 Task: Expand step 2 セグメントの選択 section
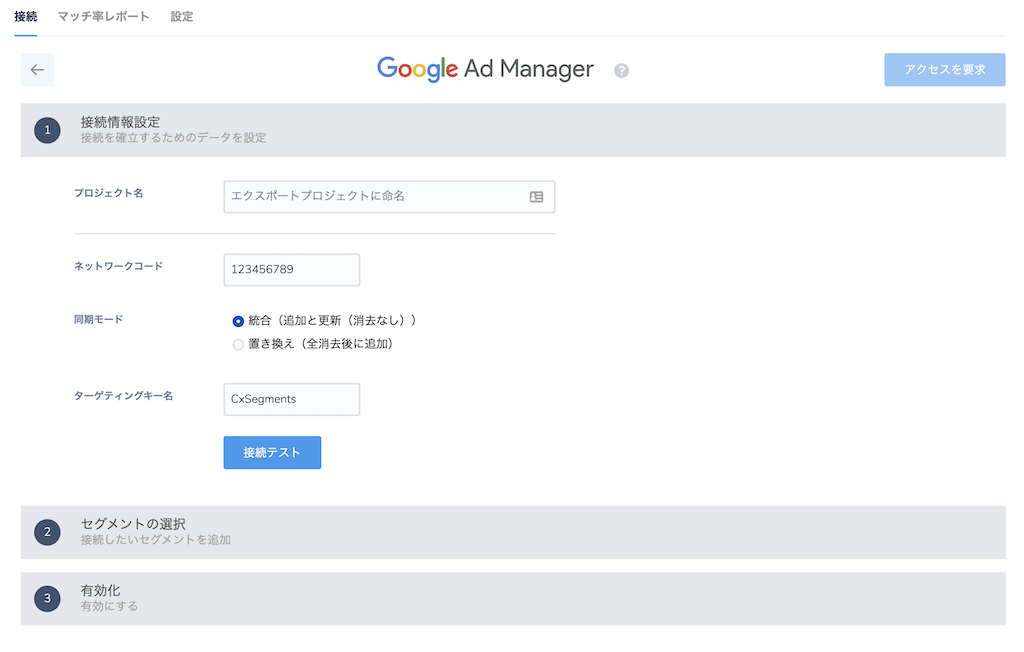(x=513, y=532)
